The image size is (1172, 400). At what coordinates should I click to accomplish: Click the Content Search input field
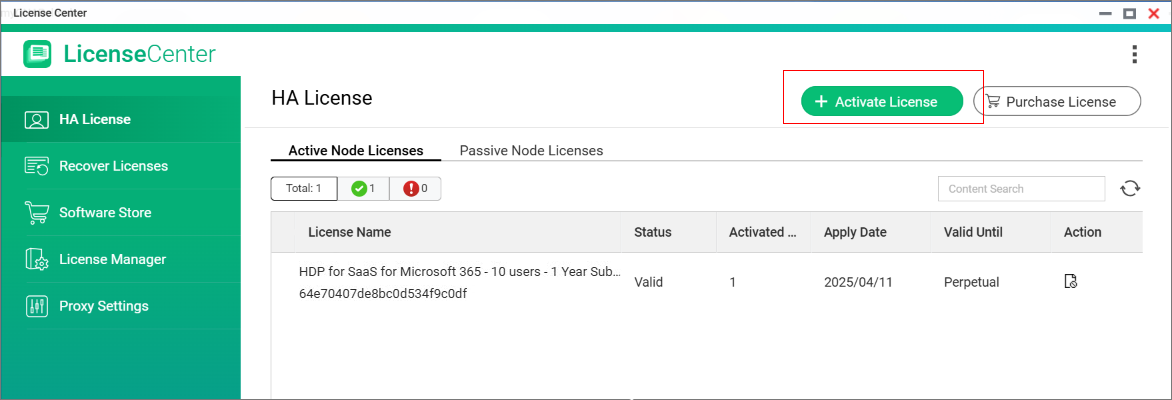[x=1020, y=189]
